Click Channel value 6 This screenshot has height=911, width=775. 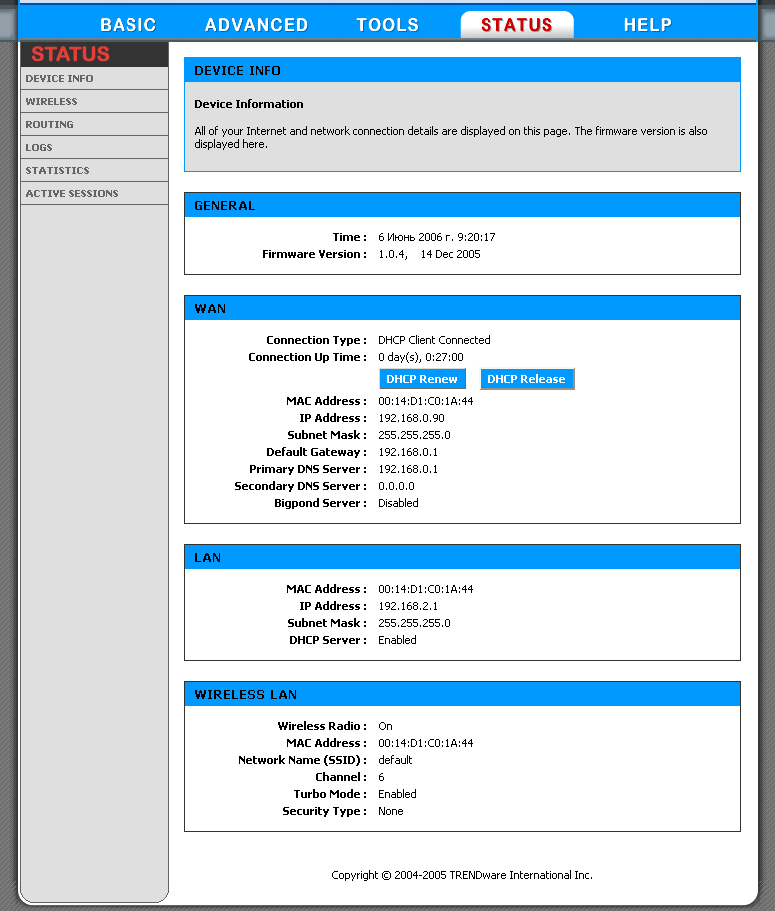click(381, 777)
